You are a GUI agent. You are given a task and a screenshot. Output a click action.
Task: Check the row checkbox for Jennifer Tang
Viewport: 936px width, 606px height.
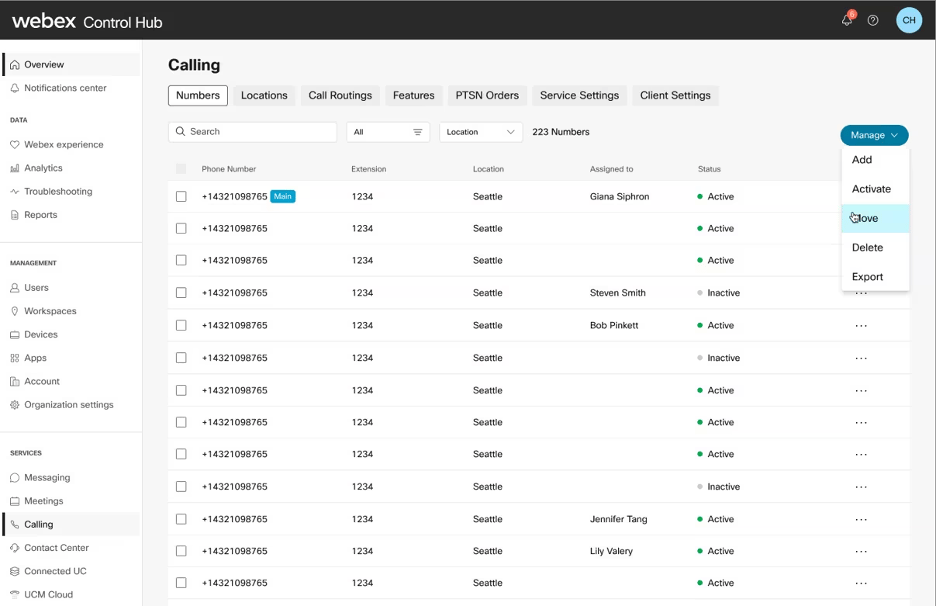coord(181,519)
